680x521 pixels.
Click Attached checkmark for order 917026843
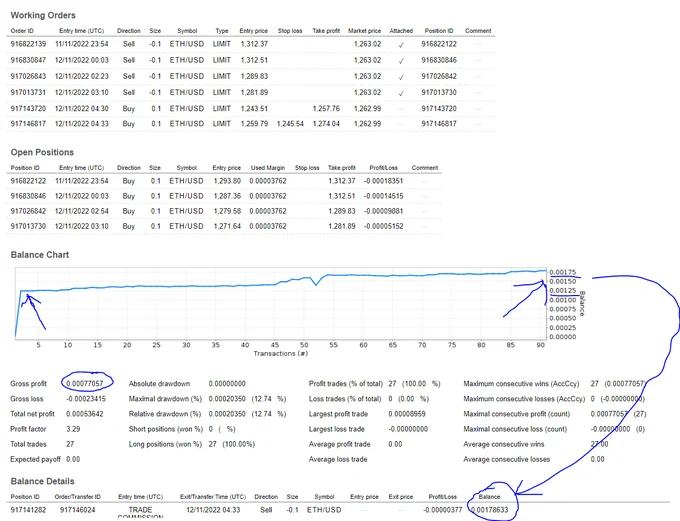401,77
